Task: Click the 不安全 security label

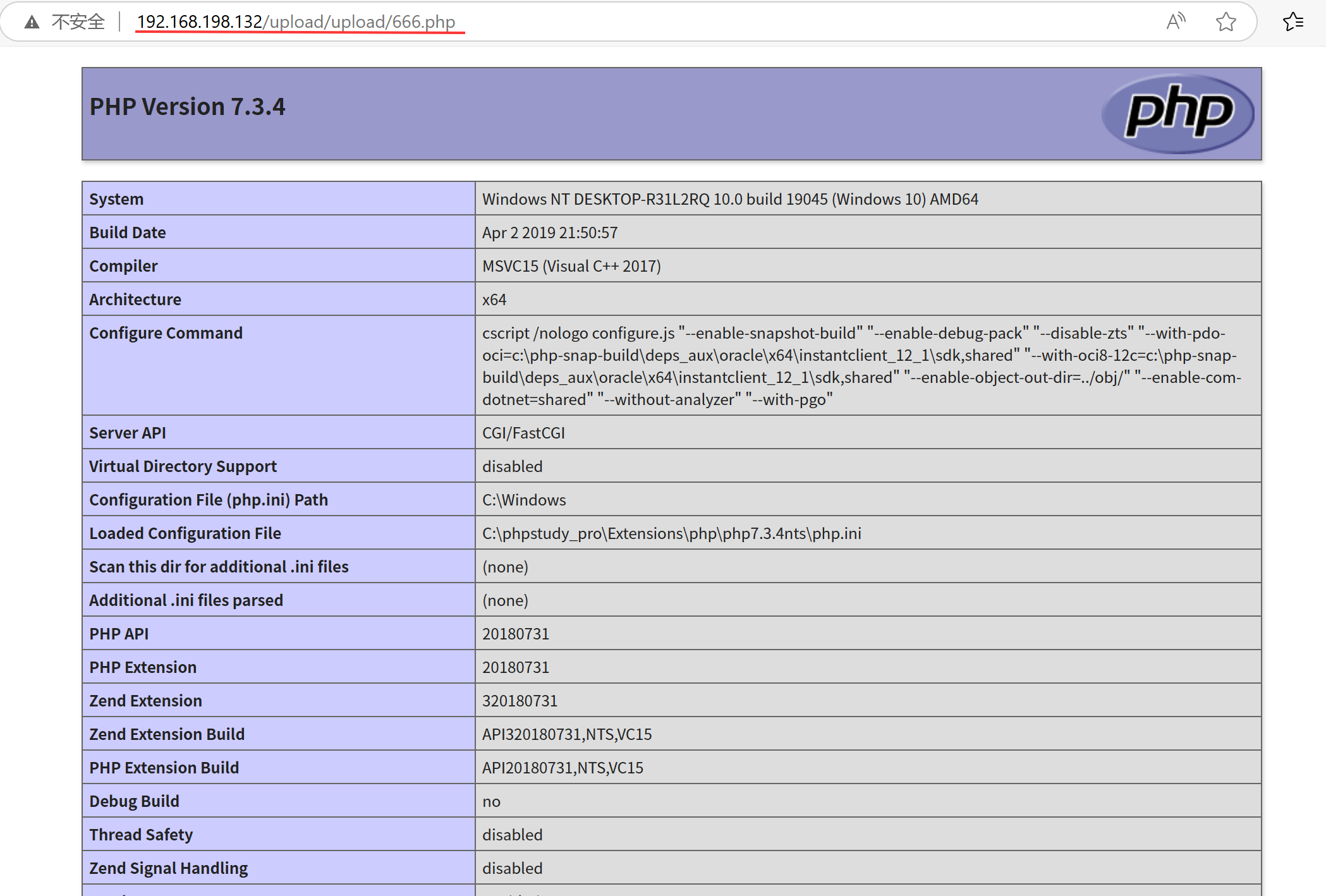Action: pos(78,22)
